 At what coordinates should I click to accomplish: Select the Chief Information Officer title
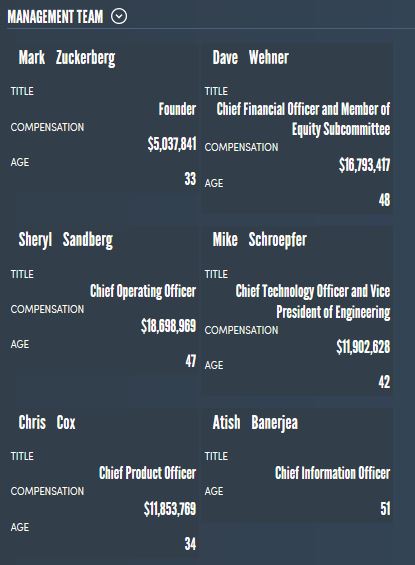tap(333, 473)
